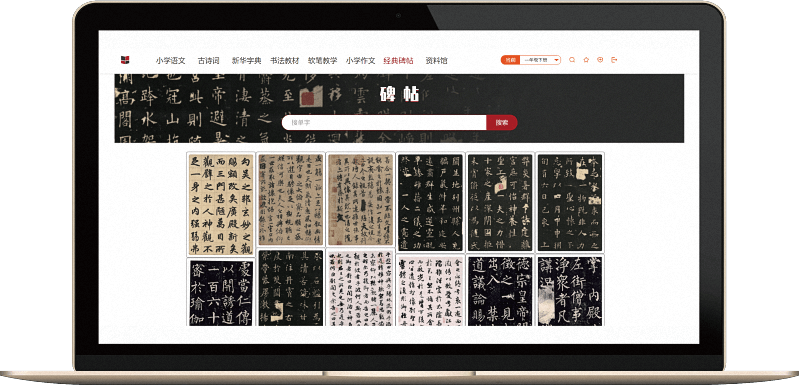Click the shield-shaped icon in header

click(x=600, y=60)
